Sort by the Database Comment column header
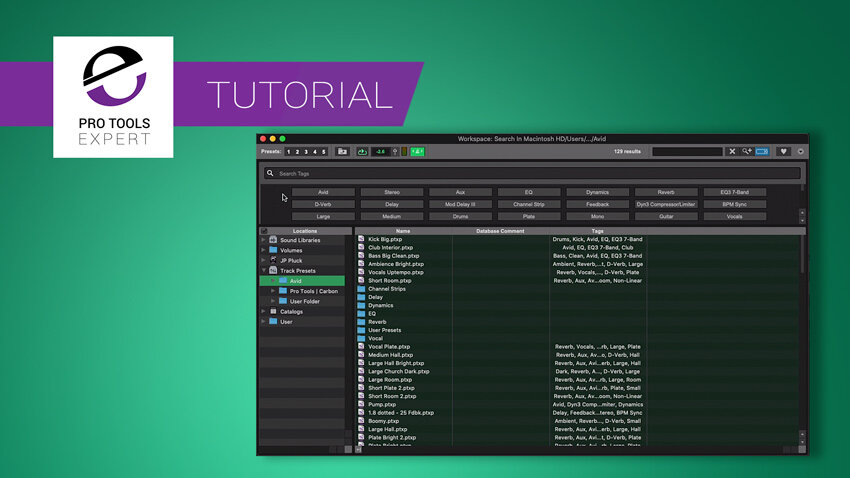The height and width of the screenshot is (478, 850). [500, 231]
